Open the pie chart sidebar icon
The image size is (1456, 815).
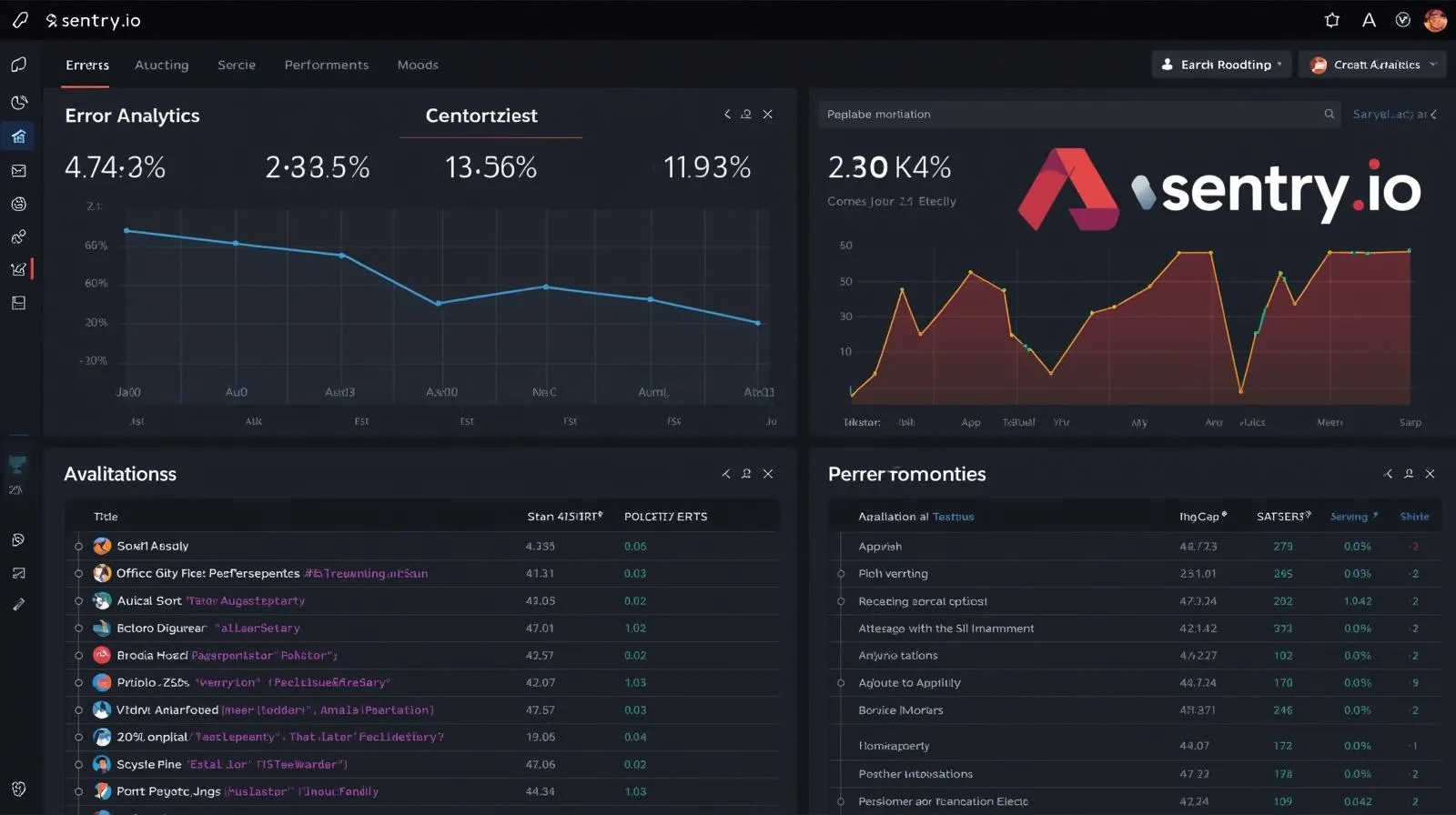[x=18, y=102]
